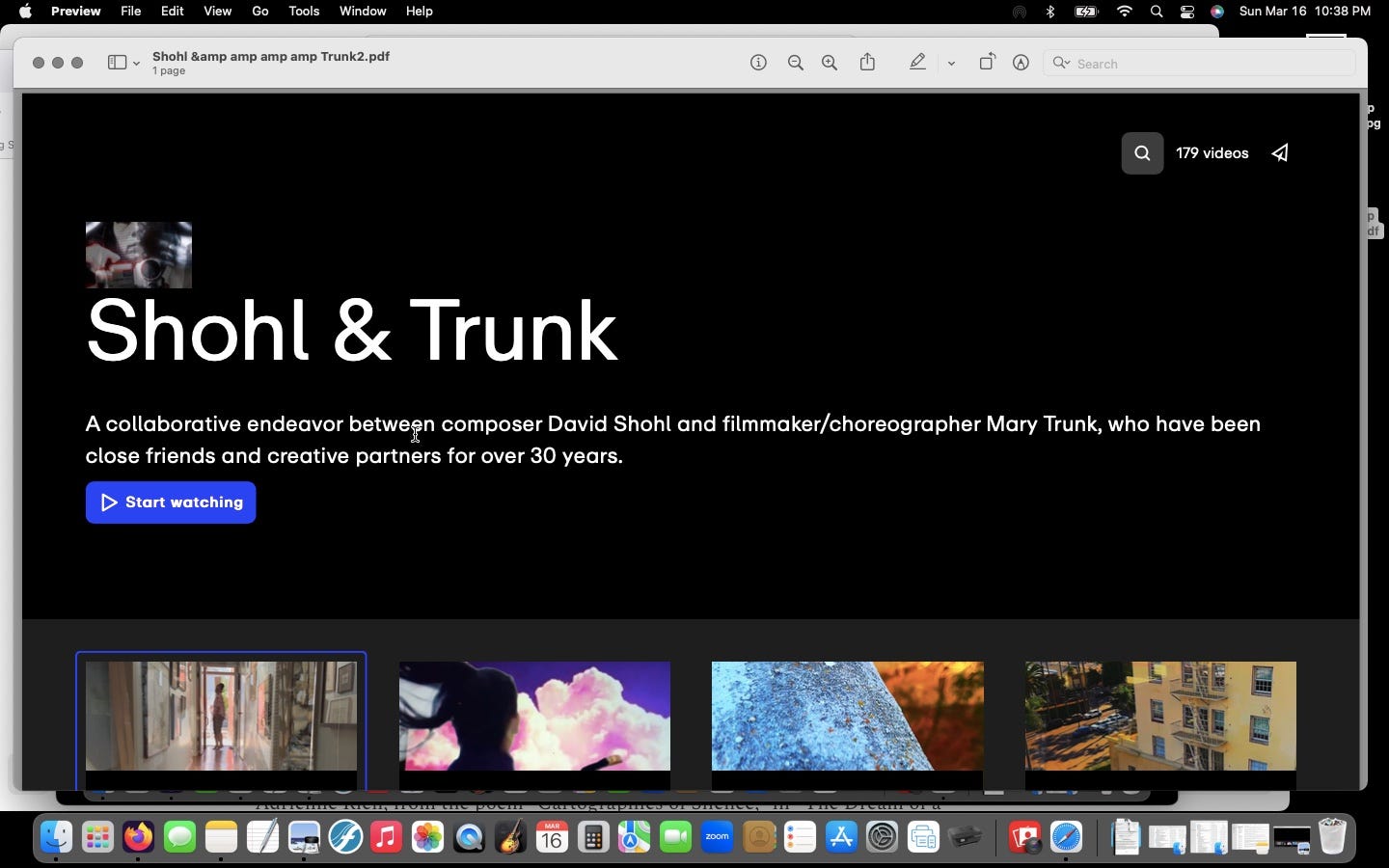Open the App Store from the Dock
The width and height of the screenshot is (1389, 868).
[x=841, y=837]
